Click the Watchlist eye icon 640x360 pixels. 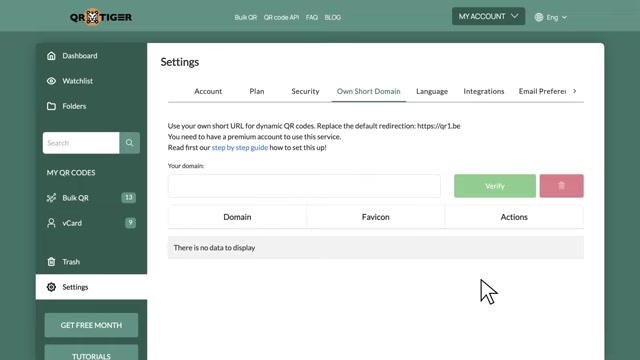tap(51, 81)
